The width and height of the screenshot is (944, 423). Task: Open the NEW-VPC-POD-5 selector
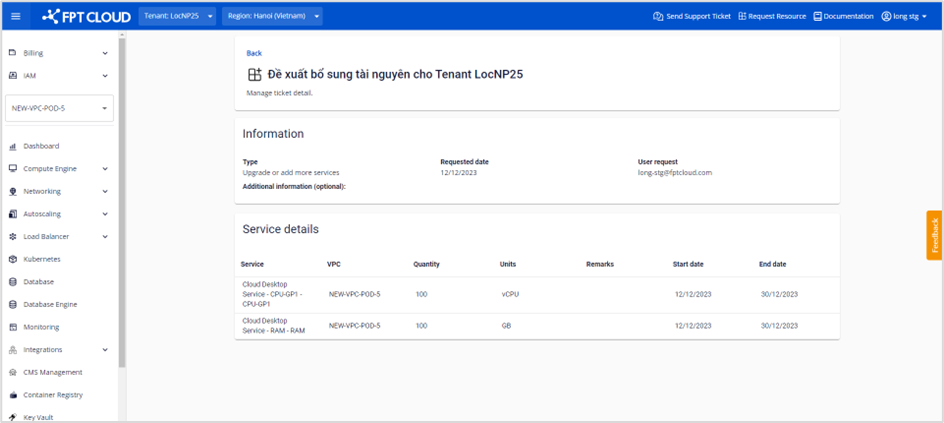[x=60, y=108]
